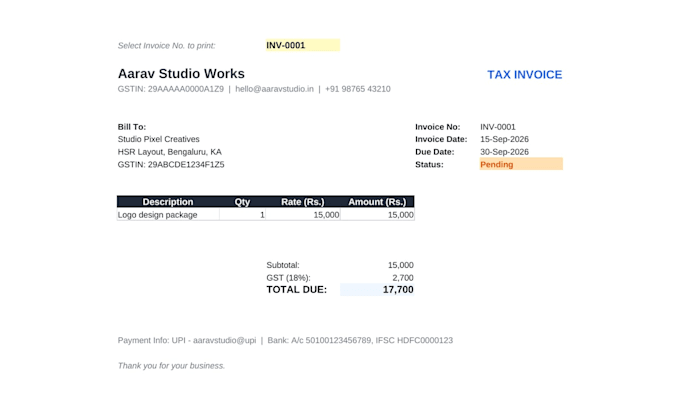The height and width of the screenshot is (409, 680).
Task: Click the TOTAL DUE label
Action: [297, 290]
